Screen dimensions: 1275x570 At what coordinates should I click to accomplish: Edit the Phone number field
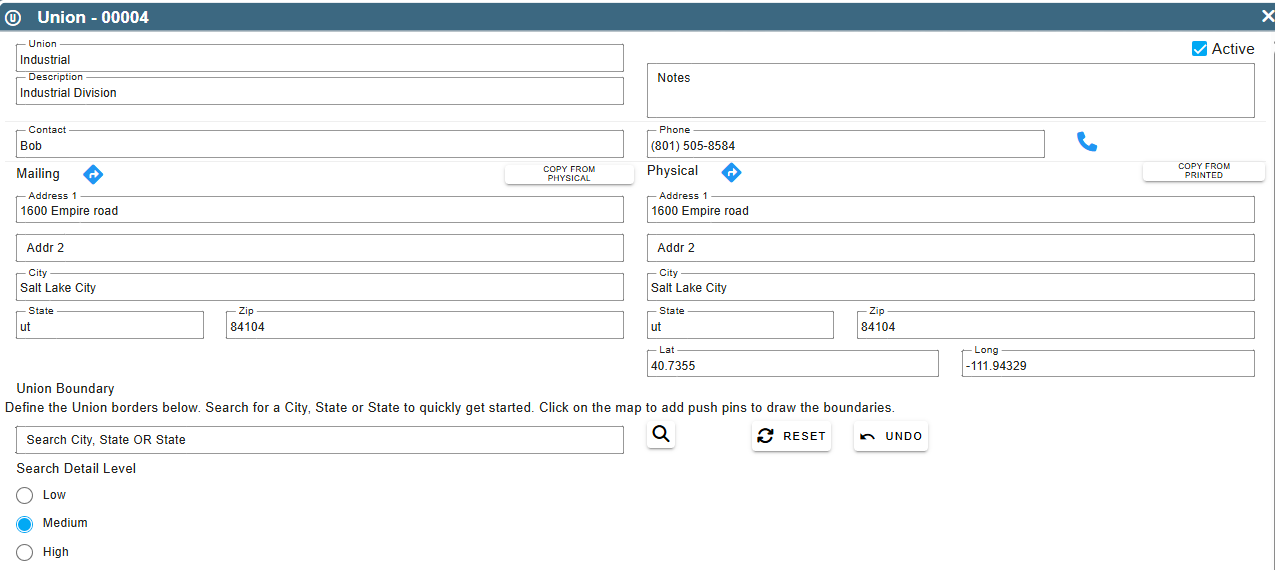point(846,144)
